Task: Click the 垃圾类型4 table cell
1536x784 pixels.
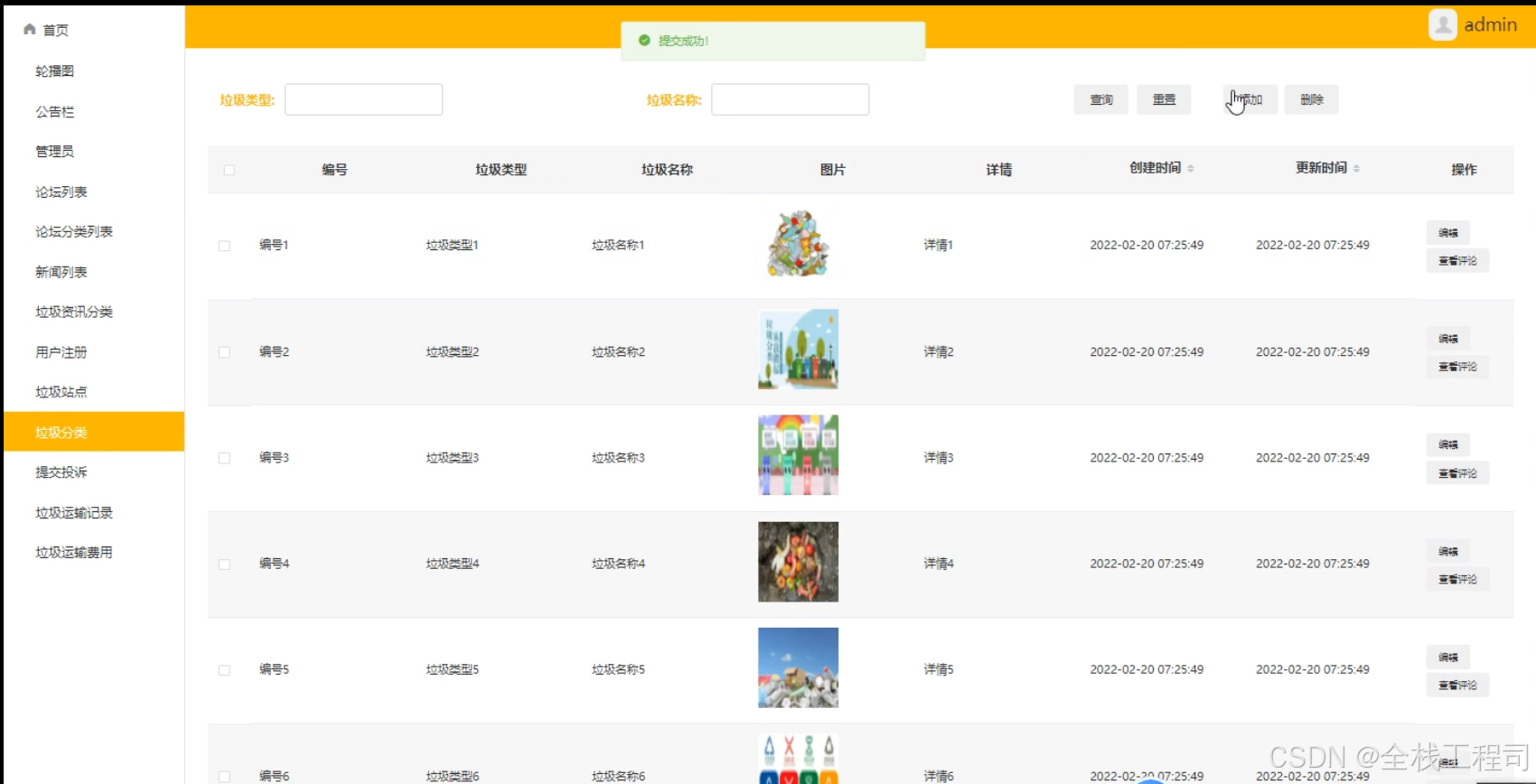Action: point(452,564)
